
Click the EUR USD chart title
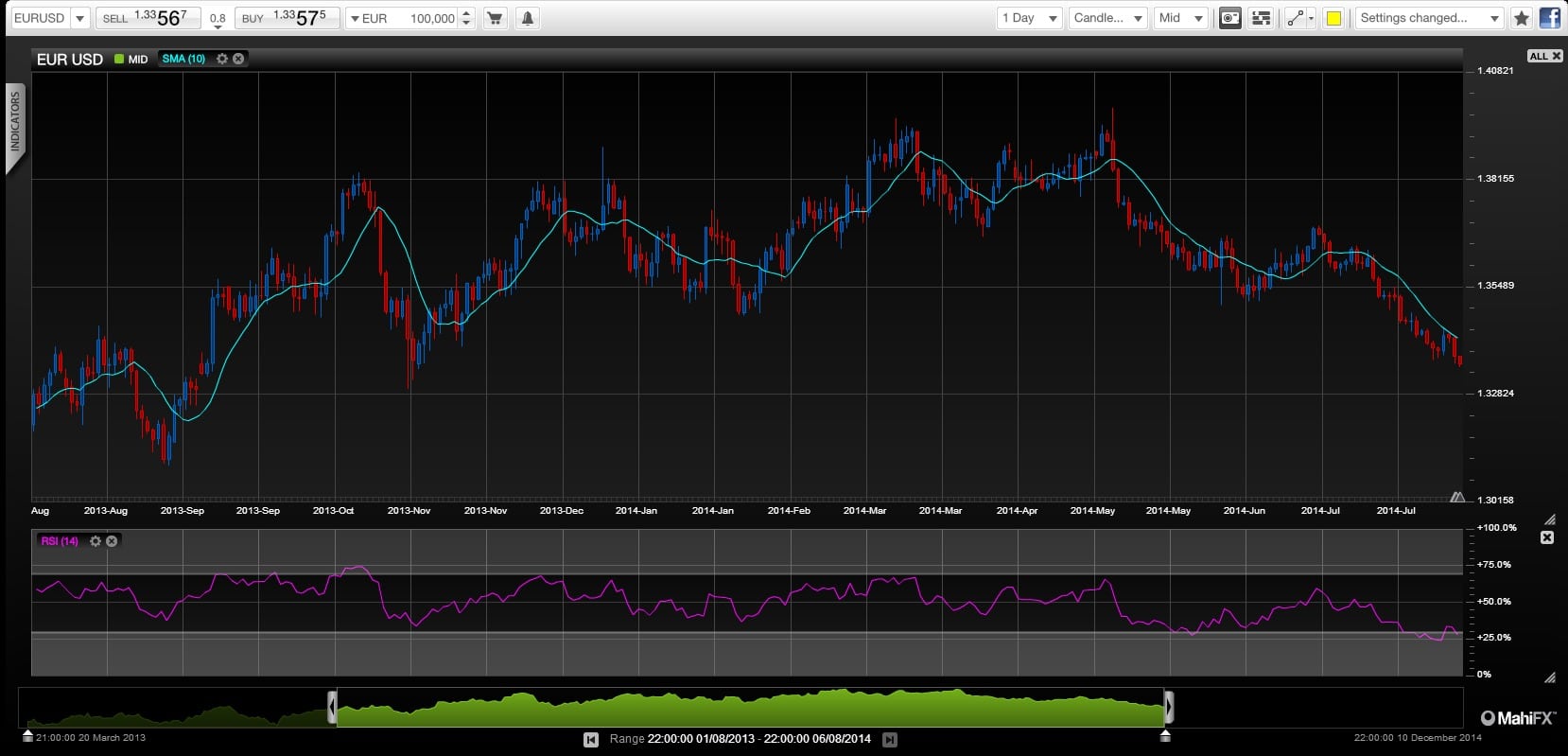click(70, 60)
